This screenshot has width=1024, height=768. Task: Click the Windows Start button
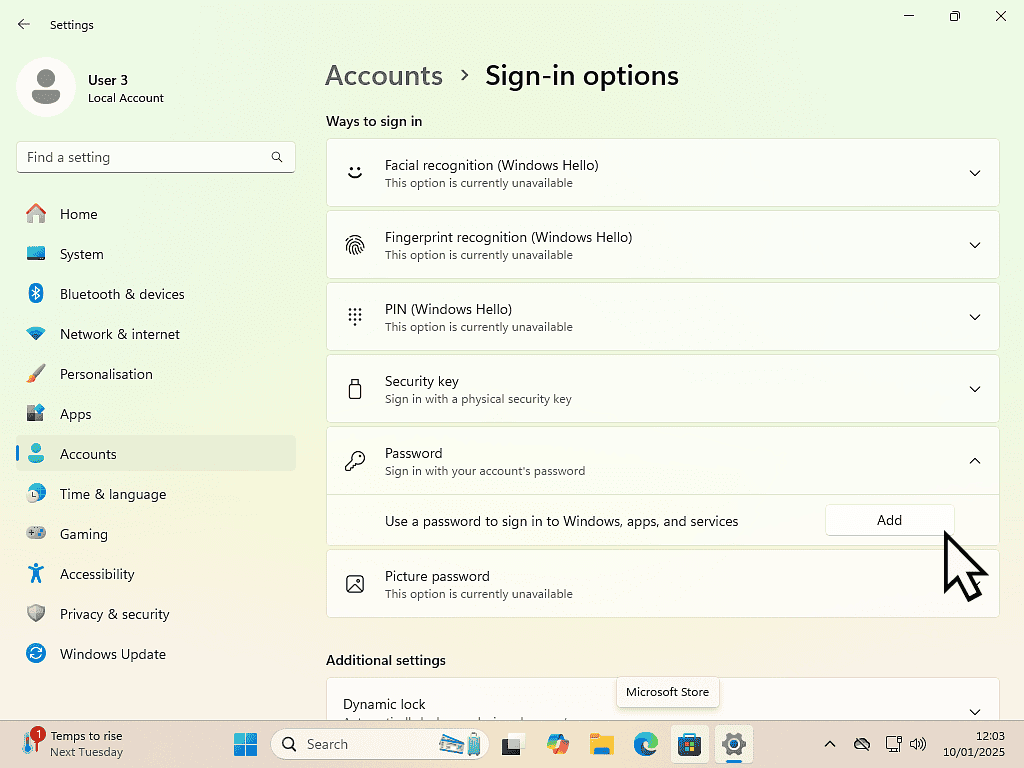[x=245, y=744]
